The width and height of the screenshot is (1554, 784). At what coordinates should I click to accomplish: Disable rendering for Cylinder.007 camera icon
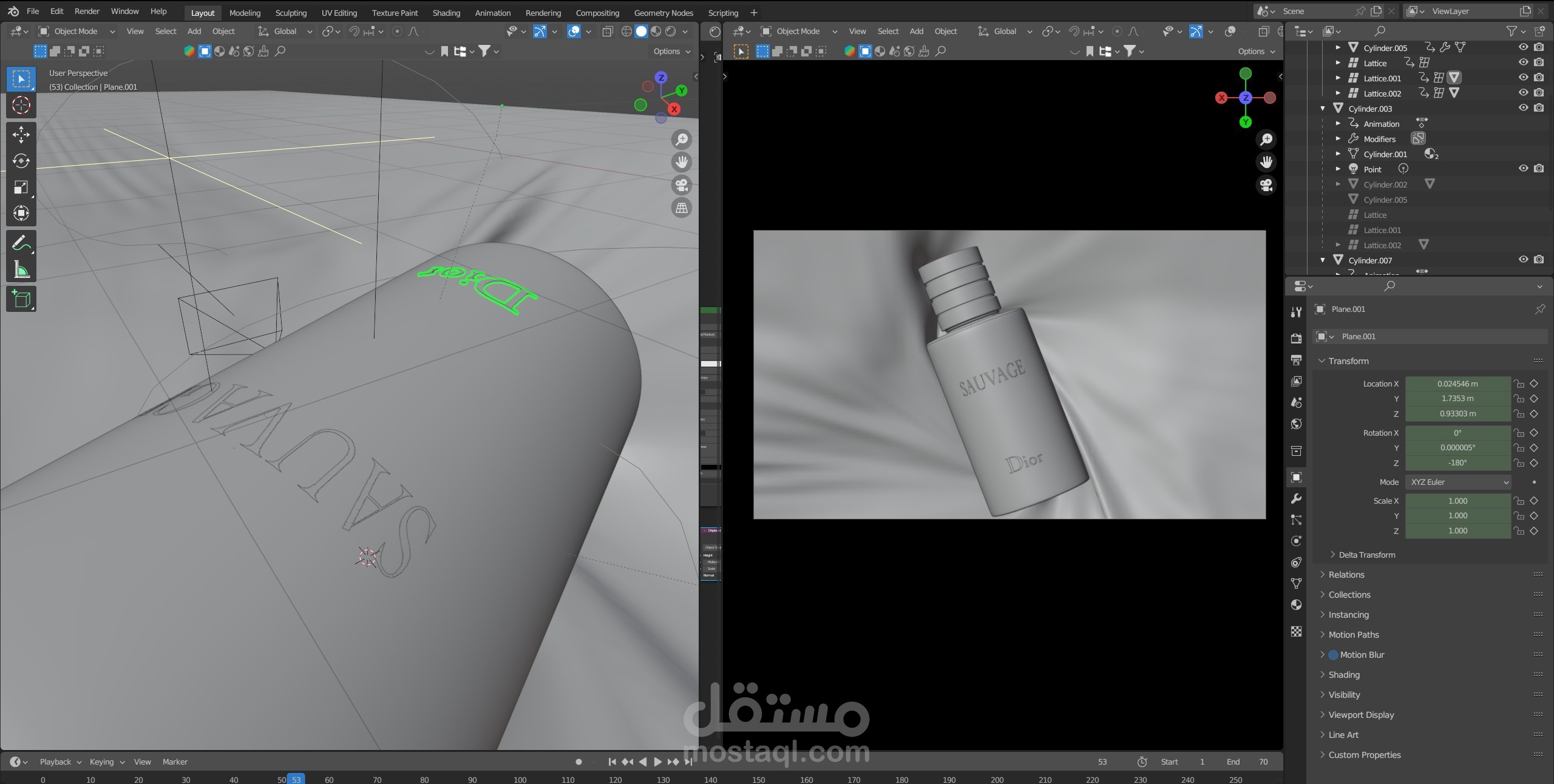[x=1539, y=260]
